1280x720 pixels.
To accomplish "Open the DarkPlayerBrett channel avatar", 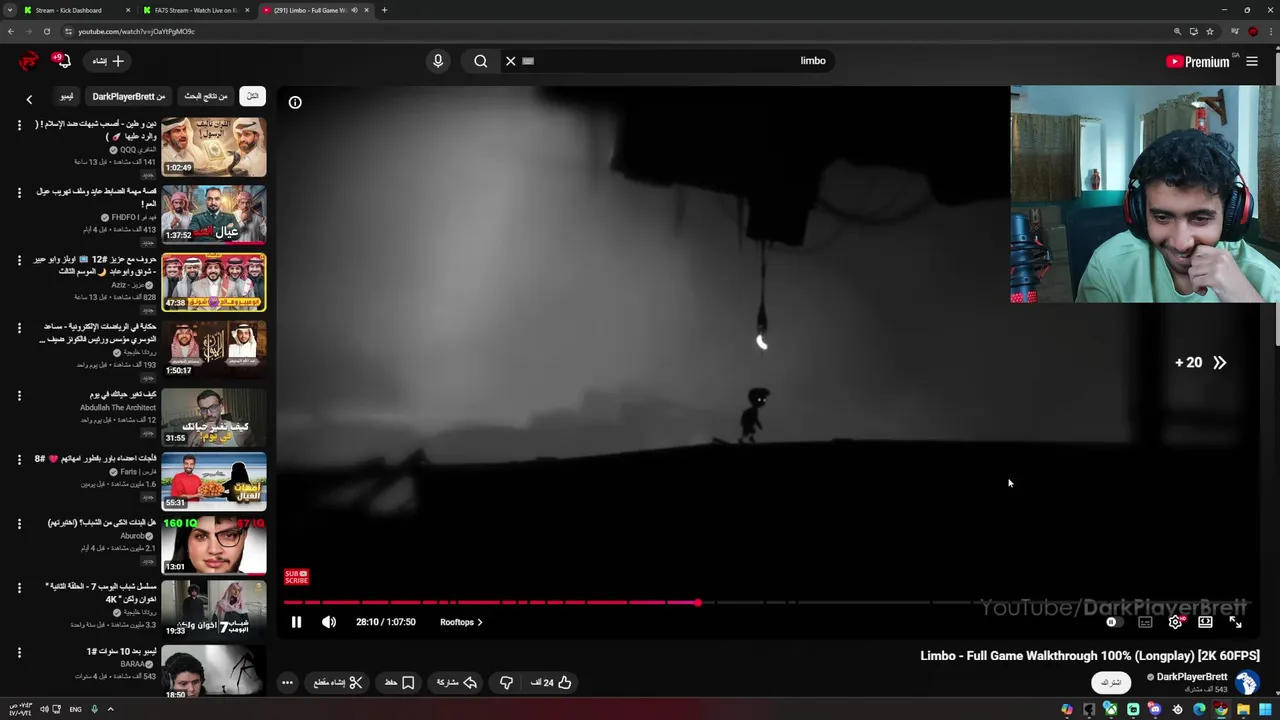I will [1247, 682].
